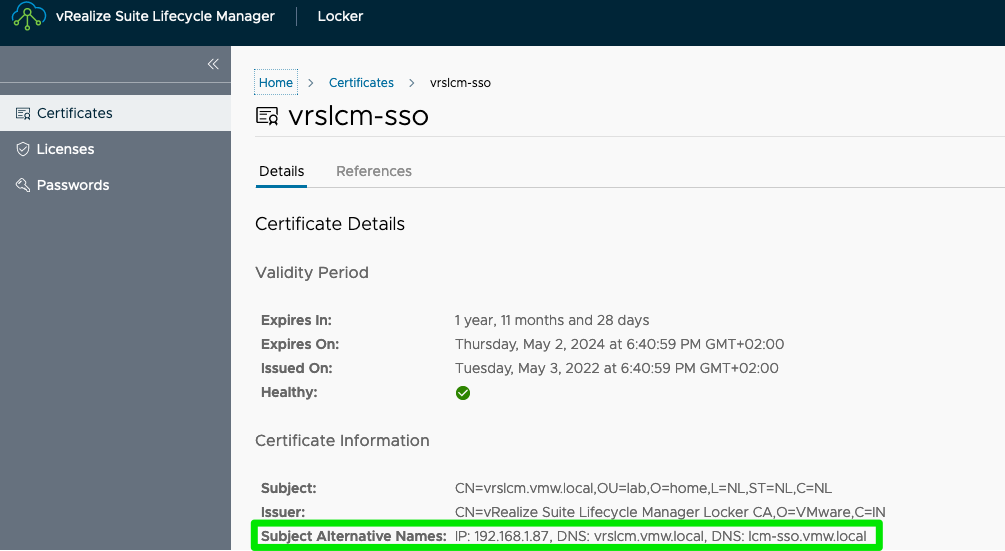
Task: Click the vRealize cloud logo icon
Action: (29, 16)
